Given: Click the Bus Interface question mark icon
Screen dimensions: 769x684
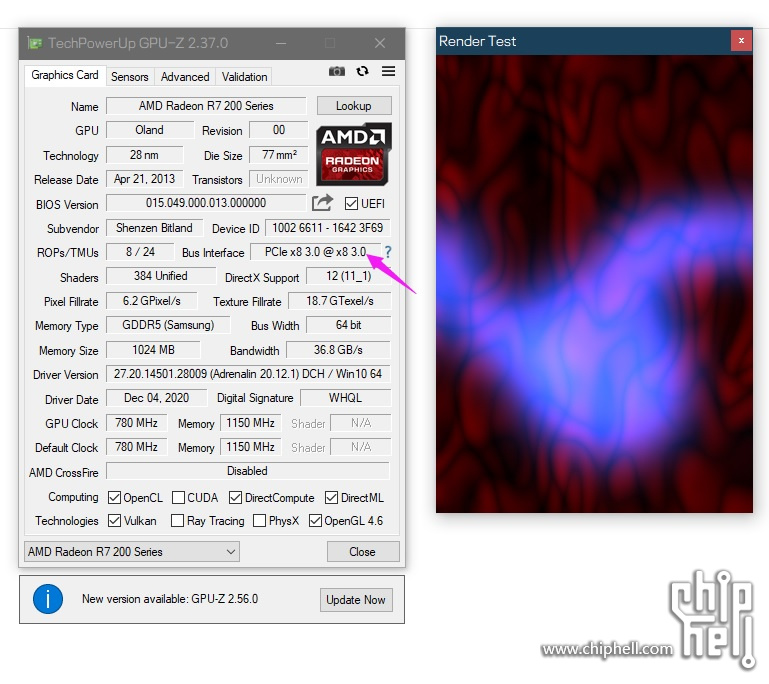Looking at the screenshot, I should click(388, 252).
